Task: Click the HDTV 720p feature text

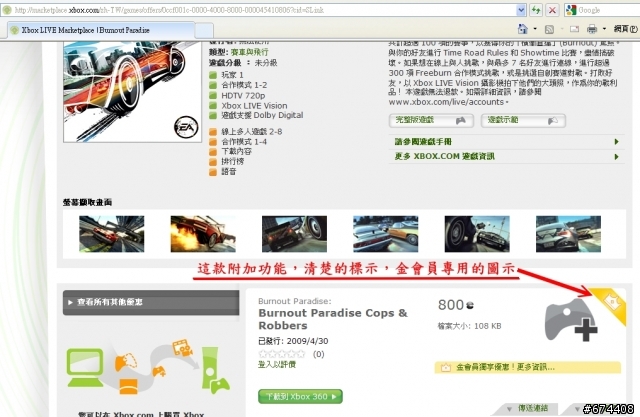Action: 243,95
